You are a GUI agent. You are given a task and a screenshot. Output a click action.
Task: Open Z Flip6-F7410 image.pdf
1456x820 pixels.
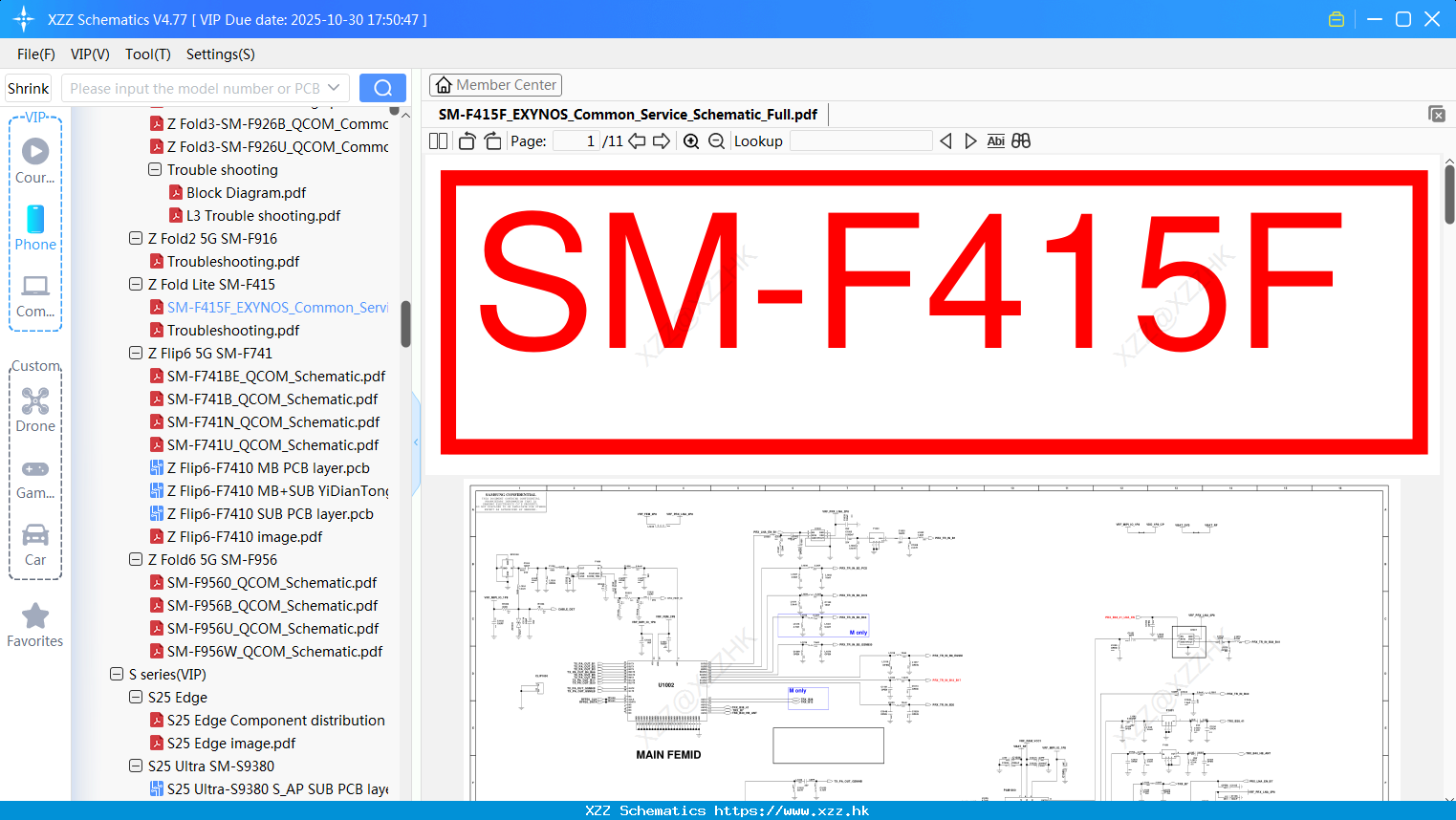[x=245, y=537]
